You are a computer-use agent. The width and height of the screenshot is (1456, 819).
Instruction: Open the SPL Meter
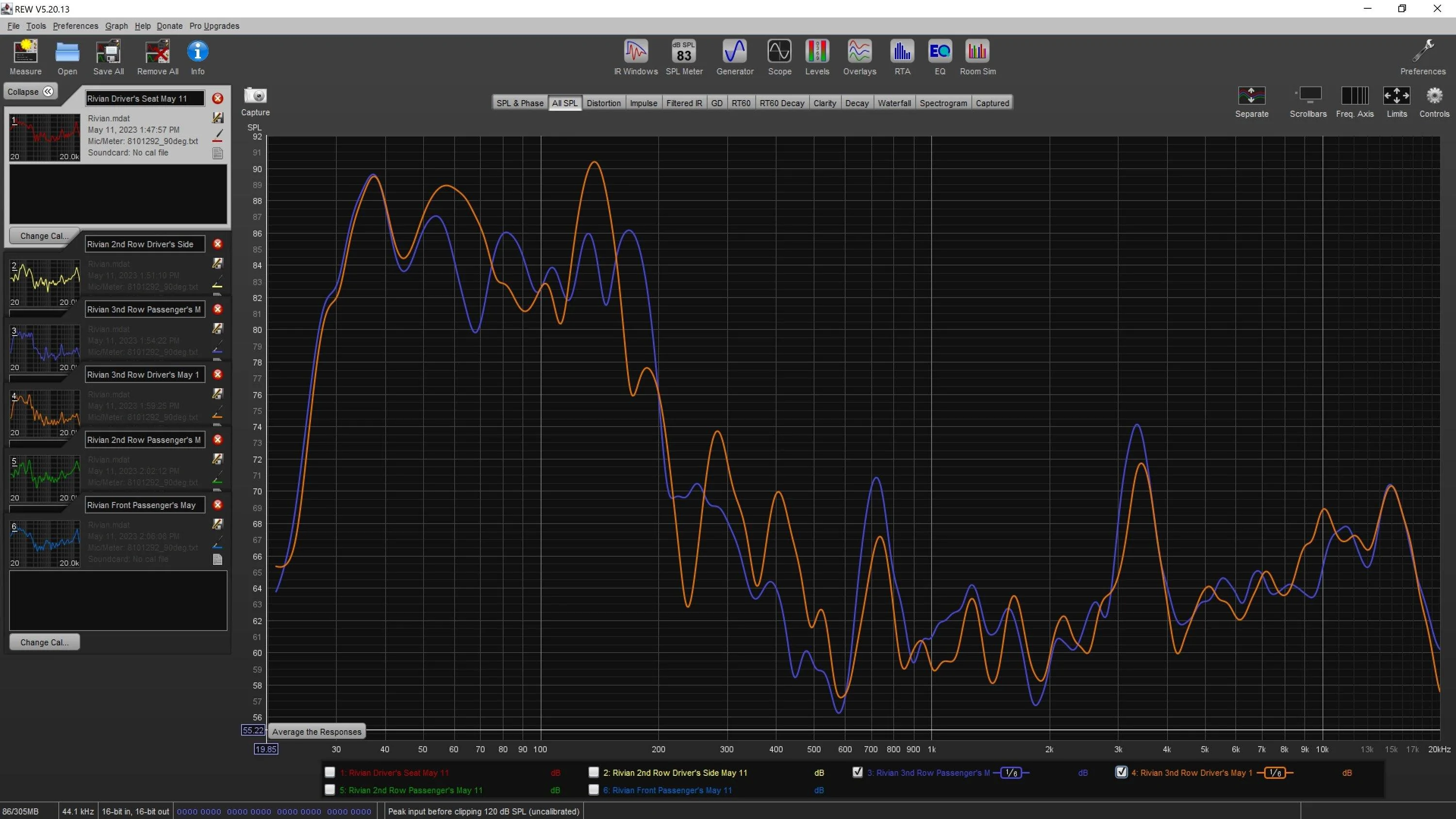[x=684, y=51]
